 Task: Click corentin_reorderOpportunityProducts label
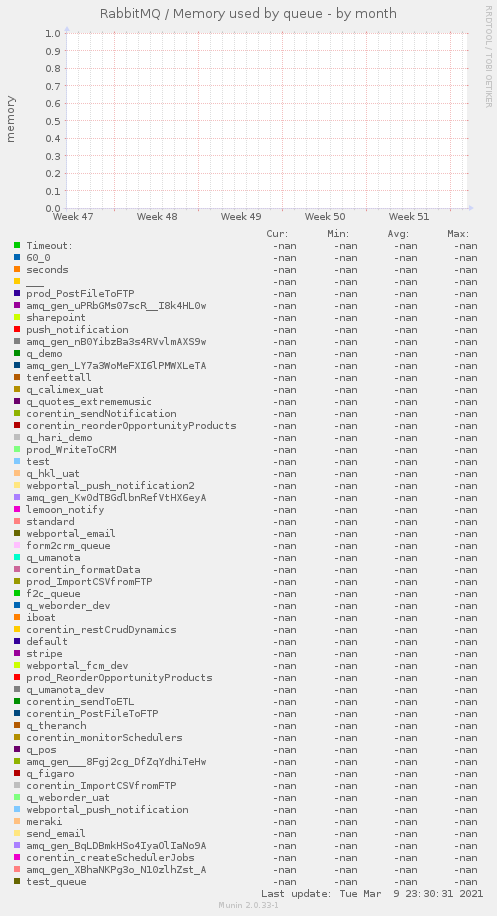(131, 426)
